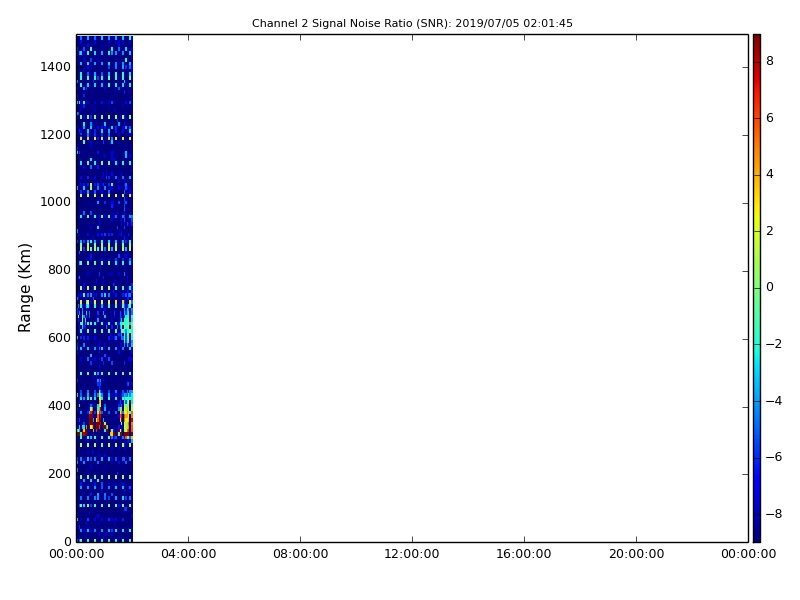Click the dark red top of the colorbar
Screen dimensions: 800x600
coord(757,41)
